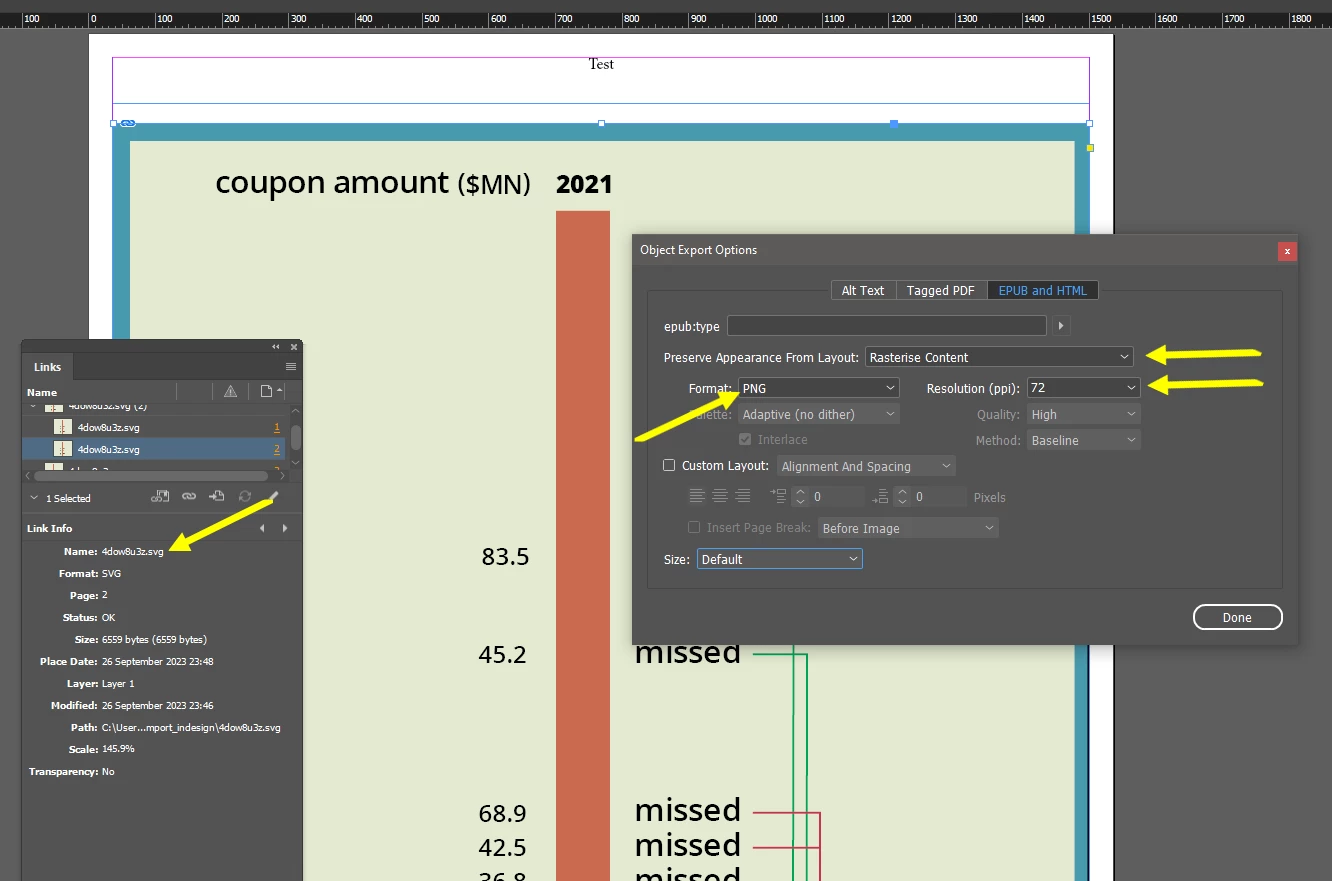Click thumbnail of selected 4dow8u3z.svg link
The height and width of the screenshot is (881, 1332).
[x=63, y=449]
